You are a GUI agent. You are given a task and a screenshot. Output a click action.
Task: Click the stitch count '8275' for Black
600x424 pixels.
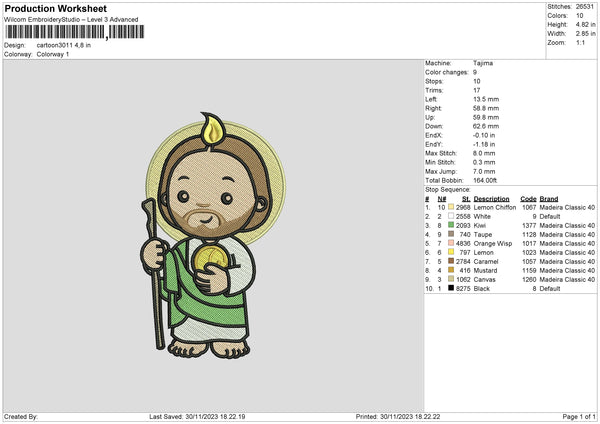463,289
